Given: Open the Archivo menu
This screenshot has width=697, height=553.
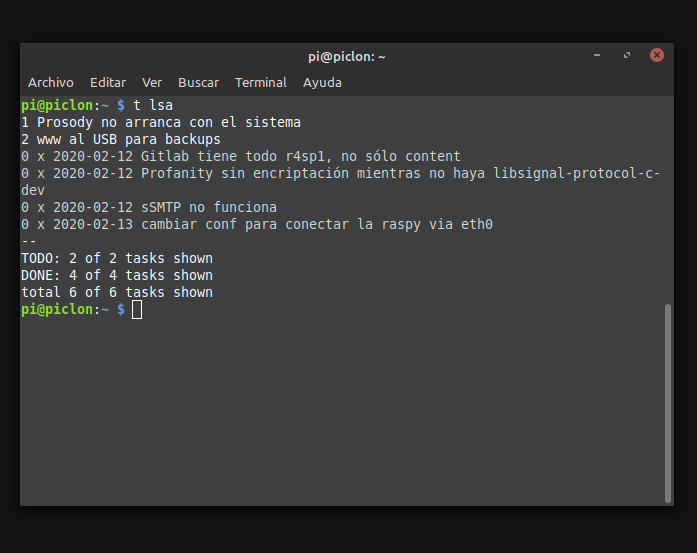Looking at the screenshot, I should click(x=51, y=83).
